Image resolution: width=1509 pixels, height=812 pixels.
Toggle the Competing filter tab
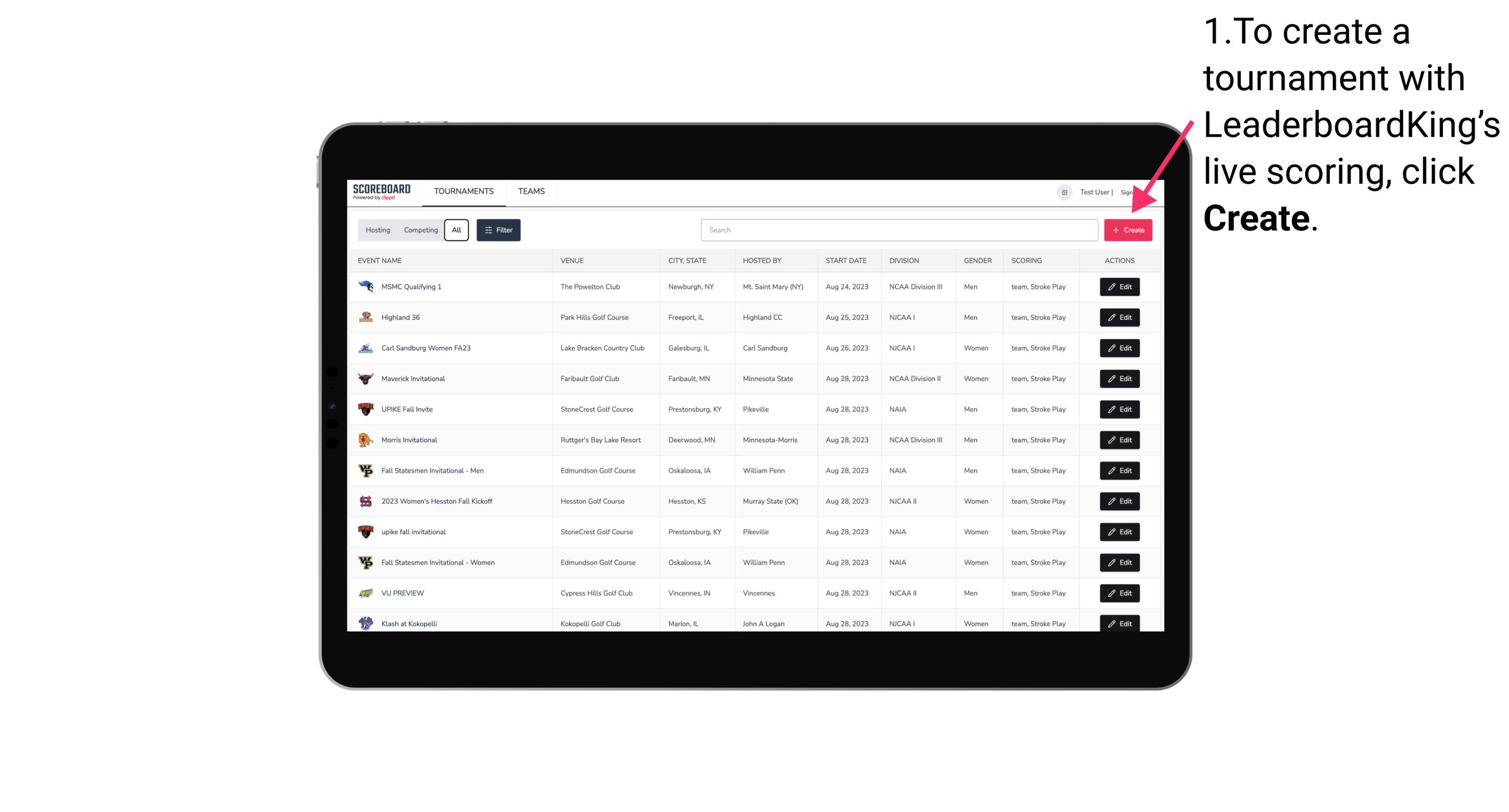[x=419, y=230]
